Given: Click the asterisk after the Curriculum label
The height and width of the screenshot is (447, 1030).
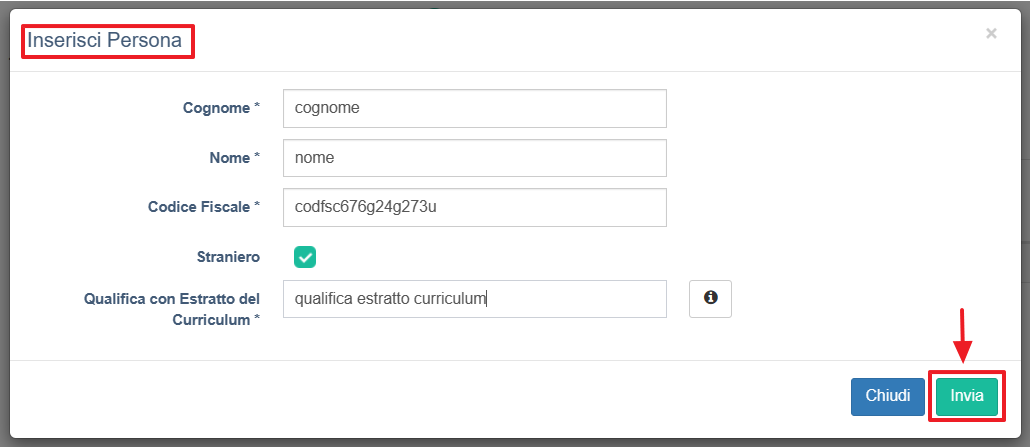Looking at the screenshot, I should pyautogui.click(x=257, y=319).
